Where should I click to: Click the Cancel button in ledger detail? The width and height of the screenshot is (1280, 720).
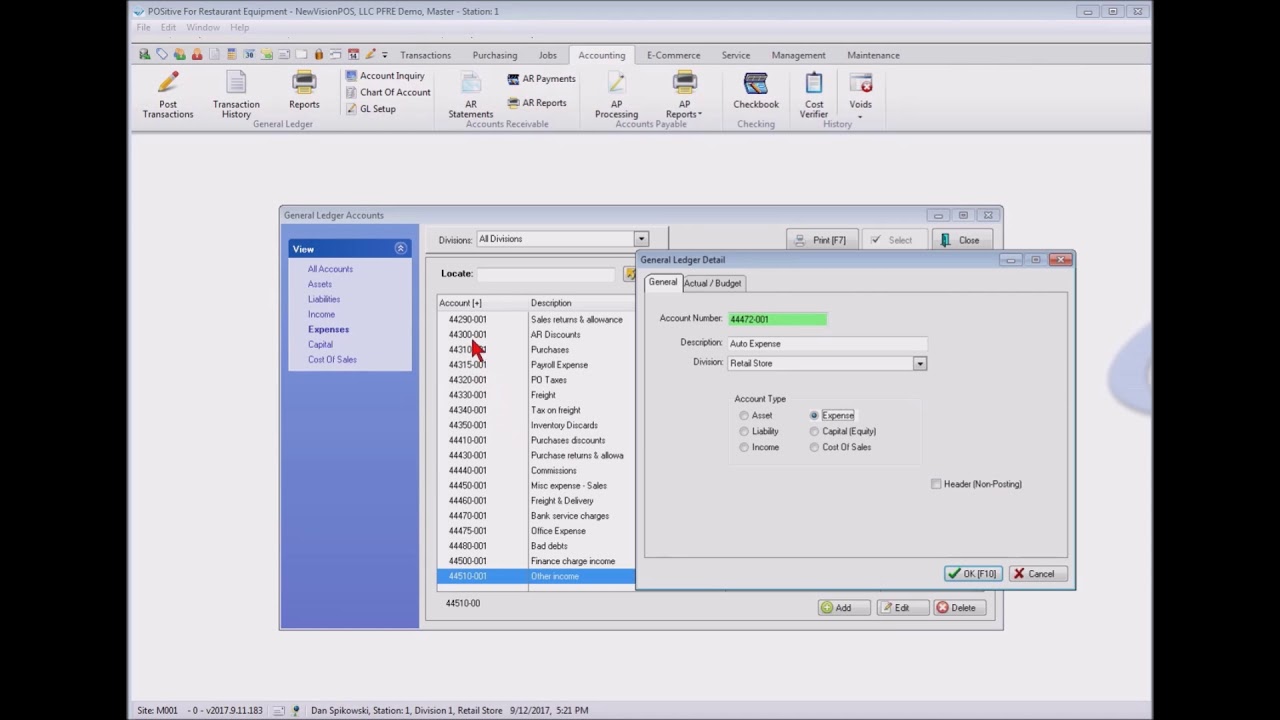tap(1034, 574)
